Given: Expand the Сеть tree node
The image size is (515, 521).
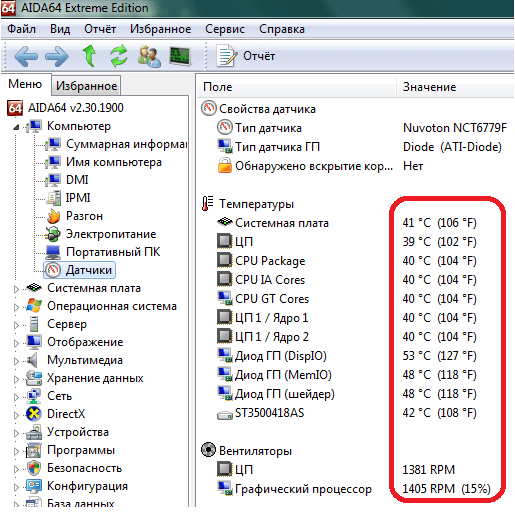Looking at the screenshot, I should [x=16, y=397].
